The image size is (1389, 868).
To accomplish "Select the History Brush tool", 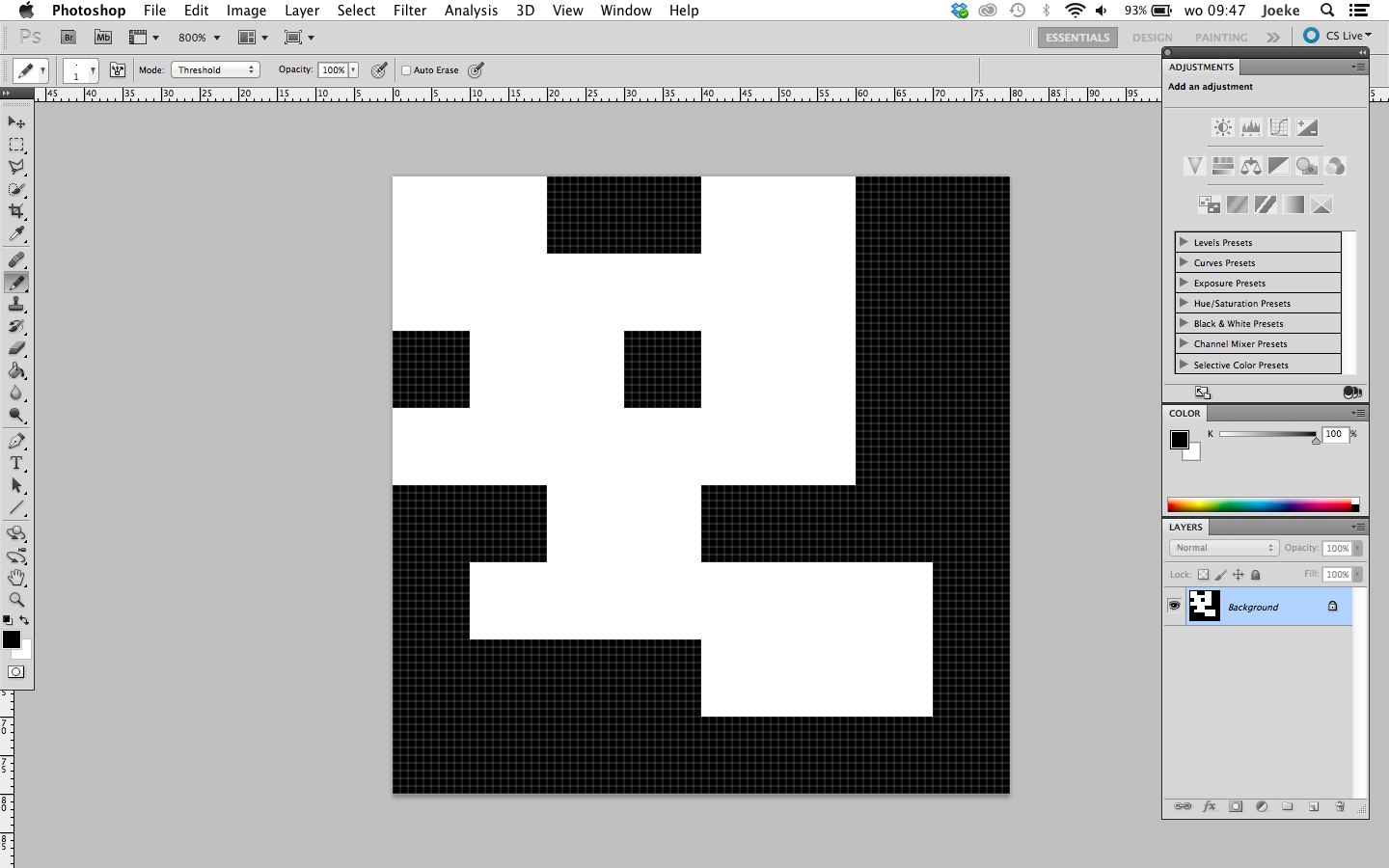I will coord(16,326).
